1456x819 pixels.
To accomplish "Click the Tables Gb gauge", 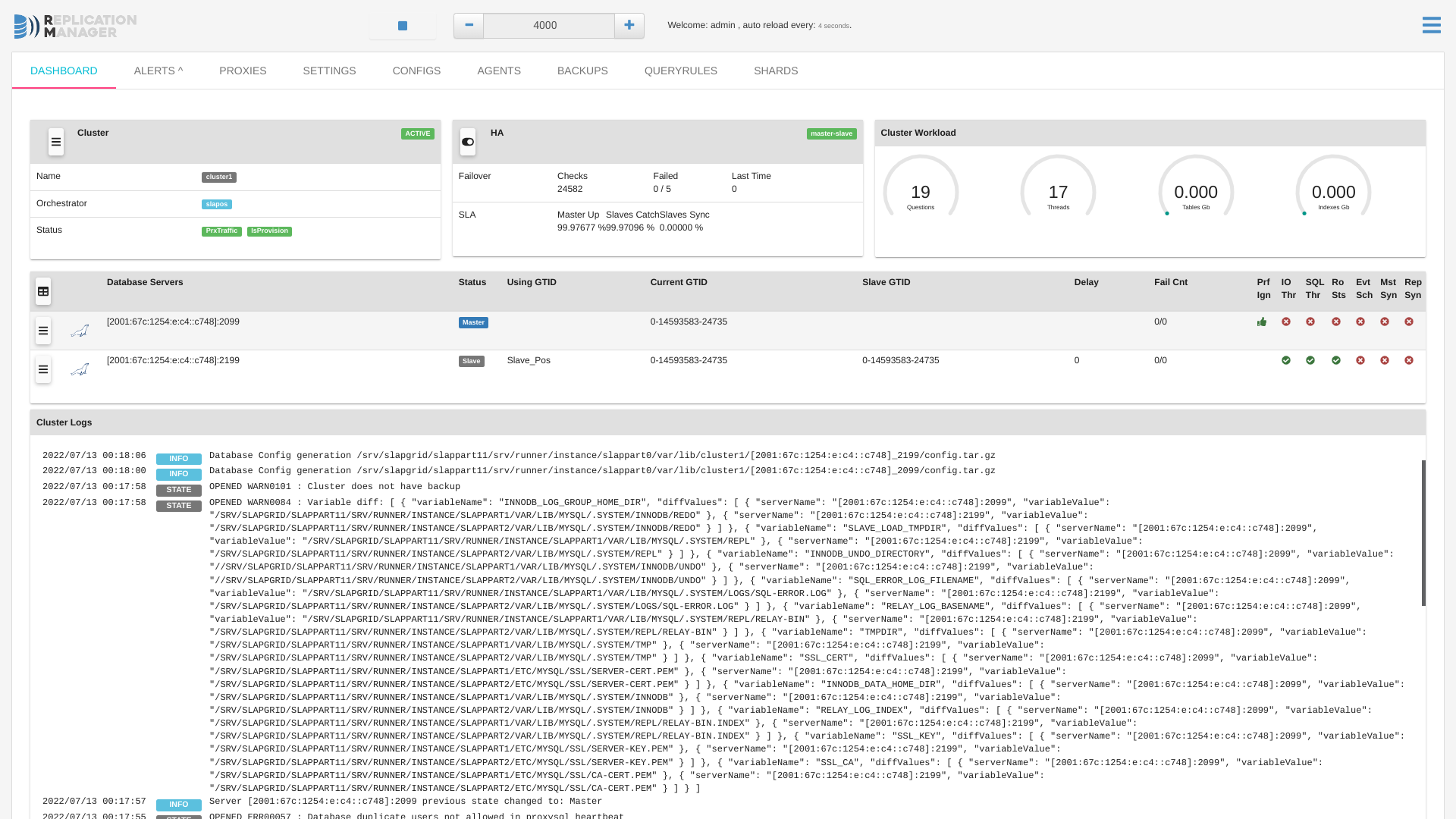I will pos(1196,187).
